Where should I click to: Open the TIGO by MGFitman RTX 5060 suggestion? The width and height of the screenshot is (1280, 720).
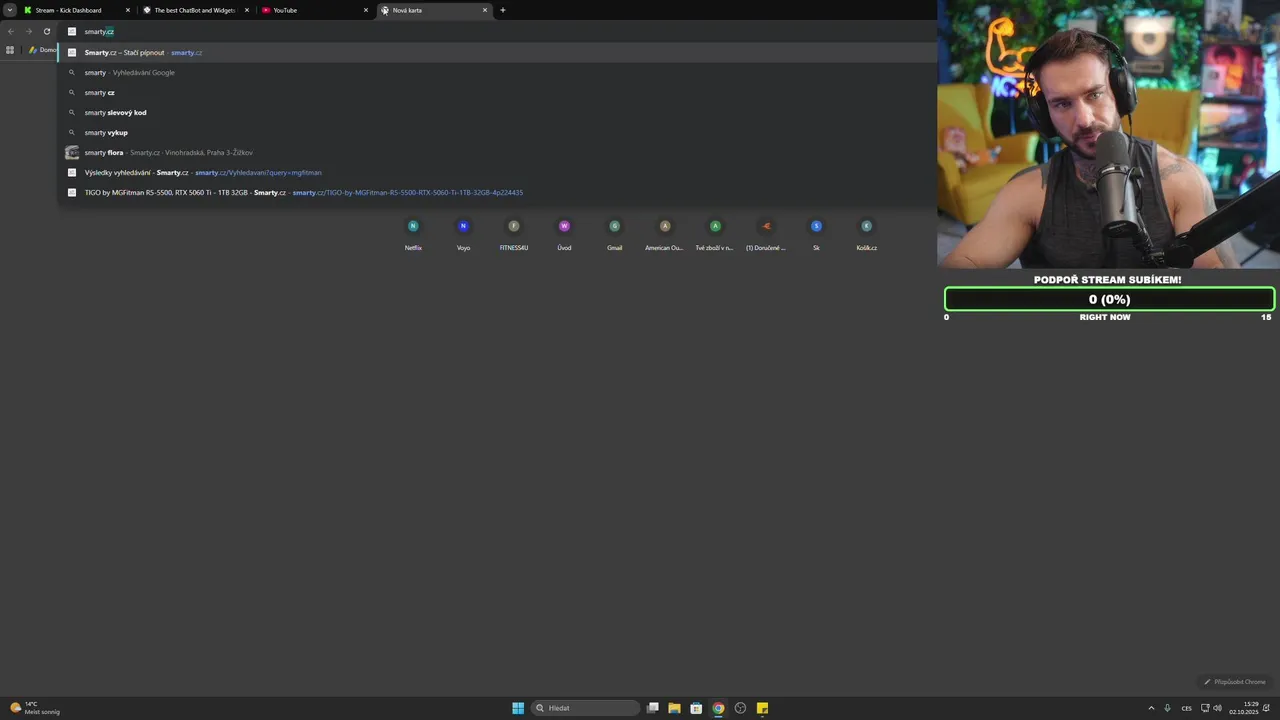coord(497,192)
